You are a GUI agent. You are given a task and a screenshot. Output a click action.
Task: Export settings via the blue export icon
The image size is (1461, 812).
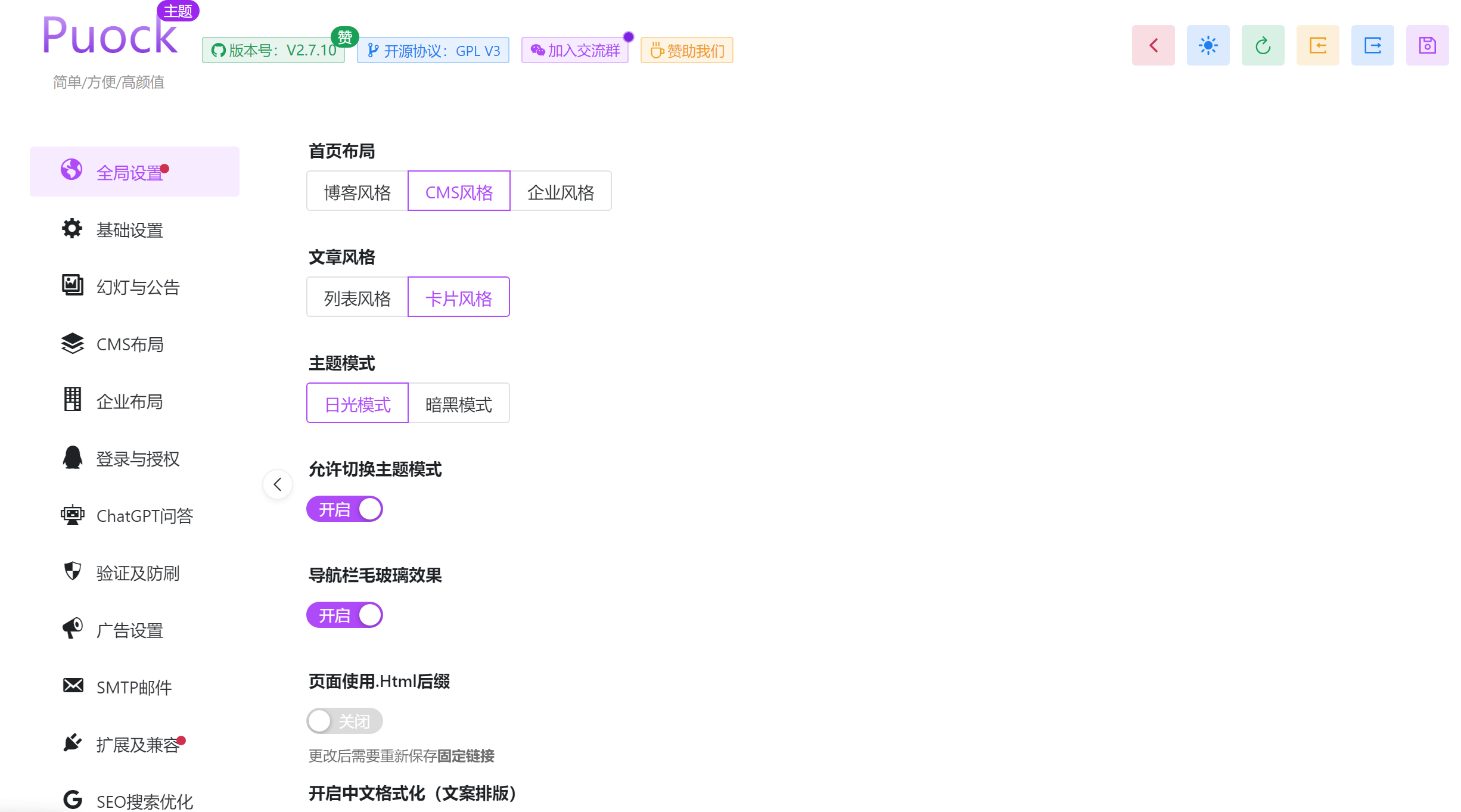point(1372,45)
